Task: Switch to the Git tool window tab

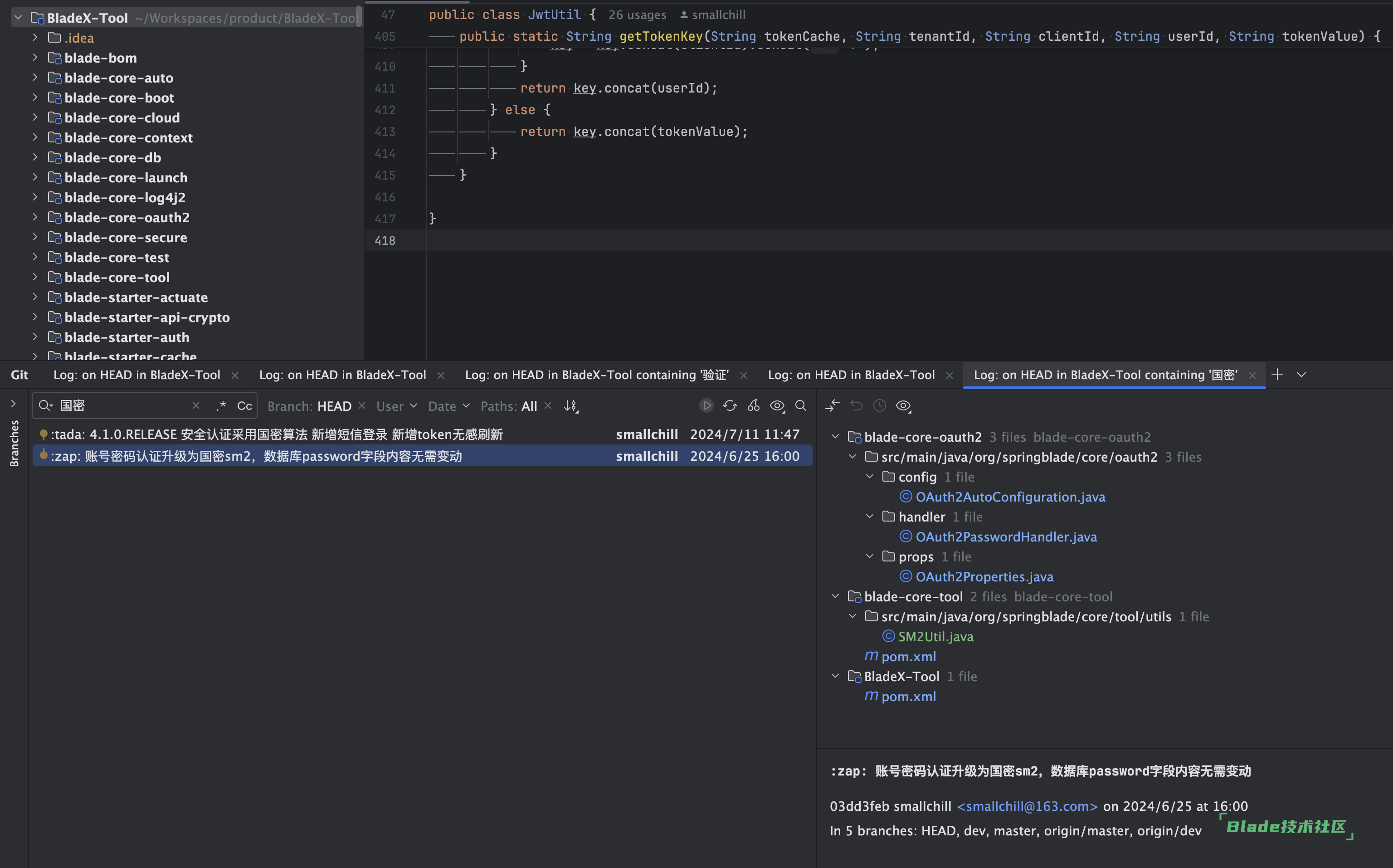Action: (x=19, y=375)
